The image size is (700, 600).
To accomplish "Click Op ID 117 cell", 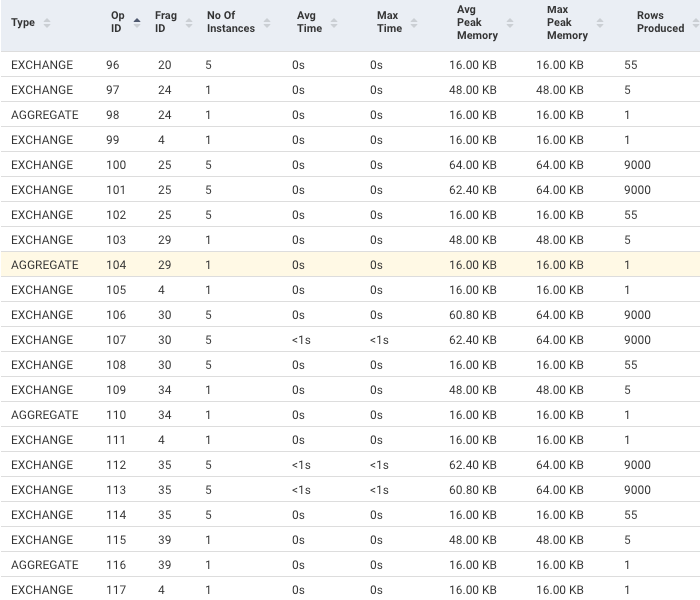I will point(116,590).
